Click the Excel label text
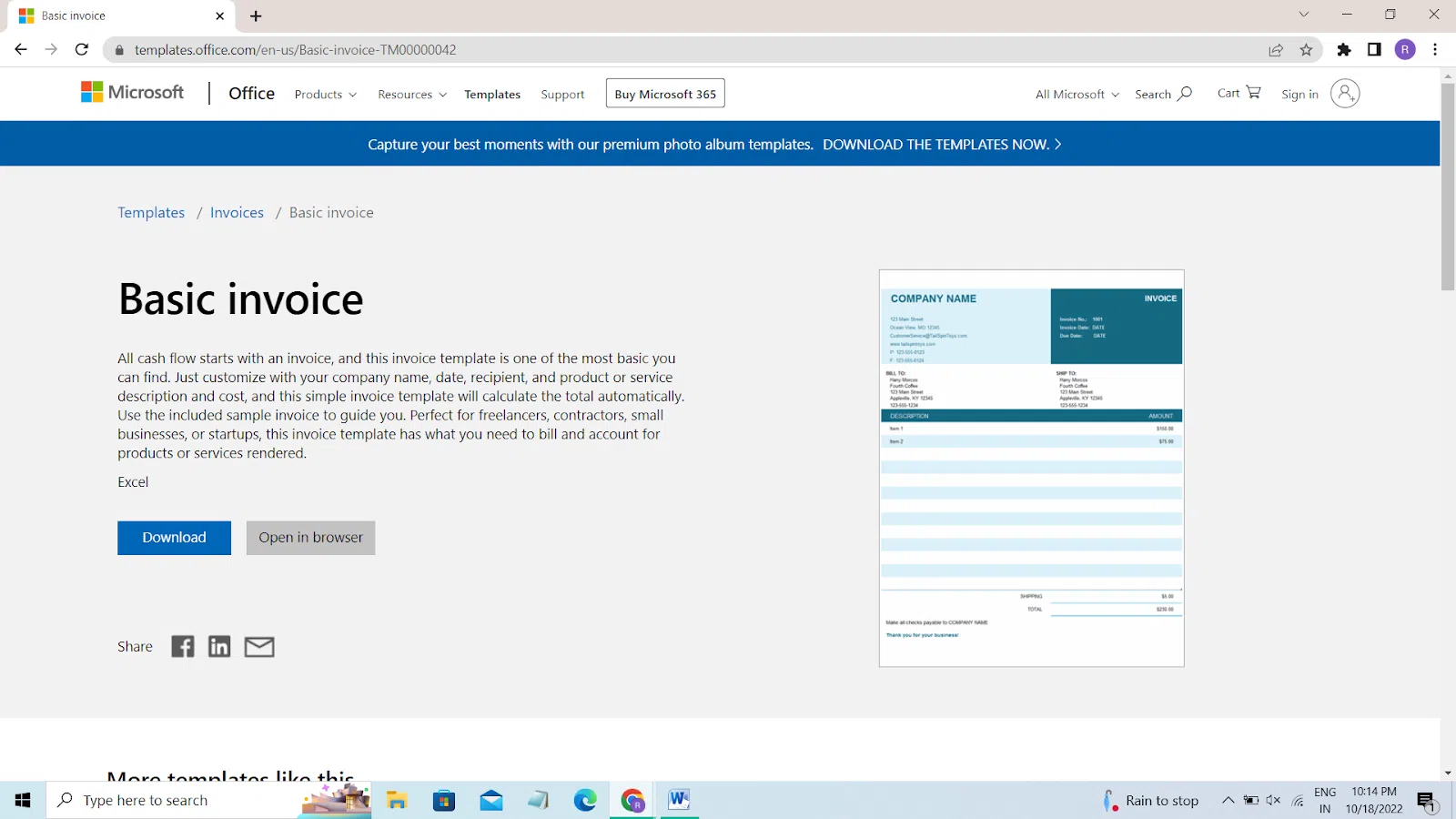 [x=133, y=481]
